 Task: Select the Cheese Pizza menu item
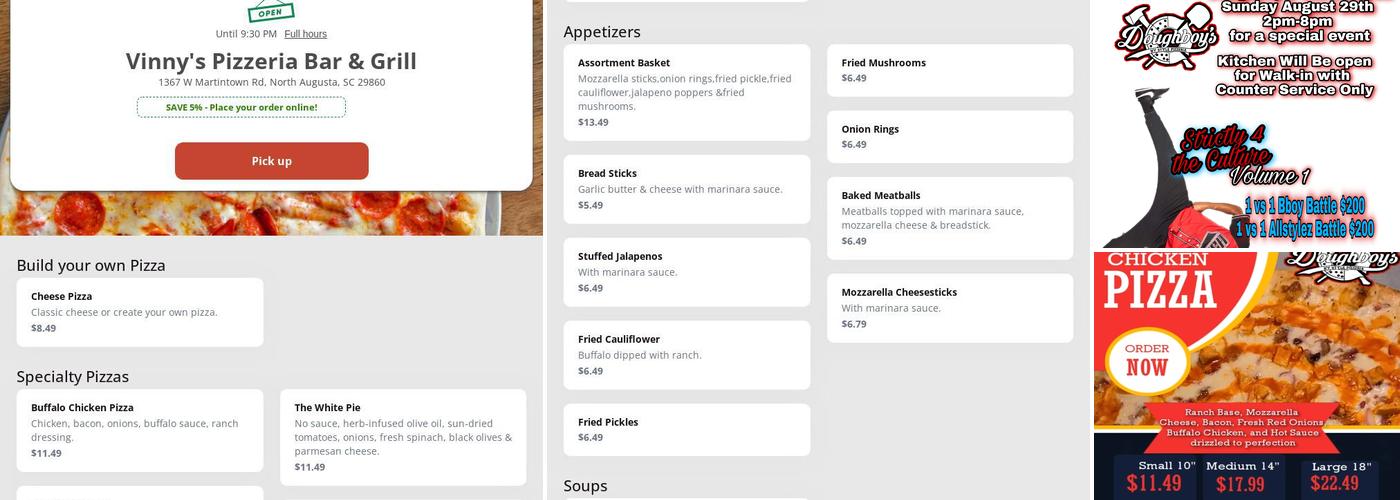(x=140, y=312)
